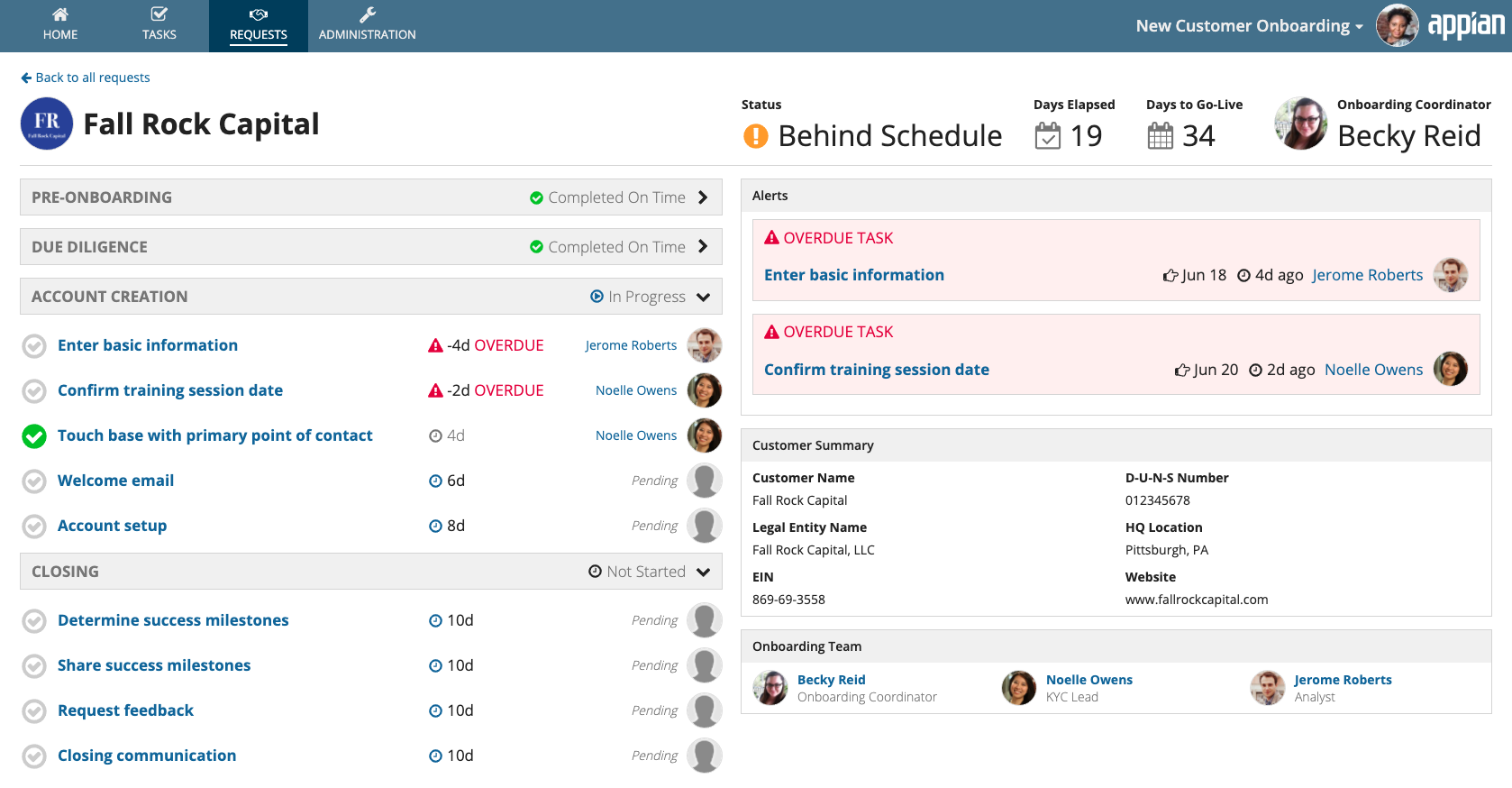The height and width of the screenshot is (788, 1512).
Task: Open the Share success milestones task
Action: (154, 665)
